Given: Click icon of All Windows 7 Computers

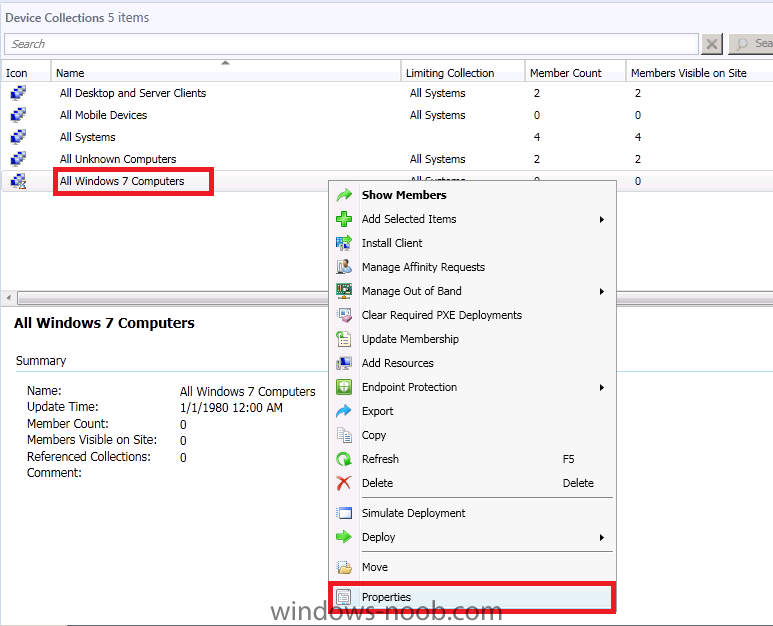Looking at the screenshot, I should [x=18, y=181].
